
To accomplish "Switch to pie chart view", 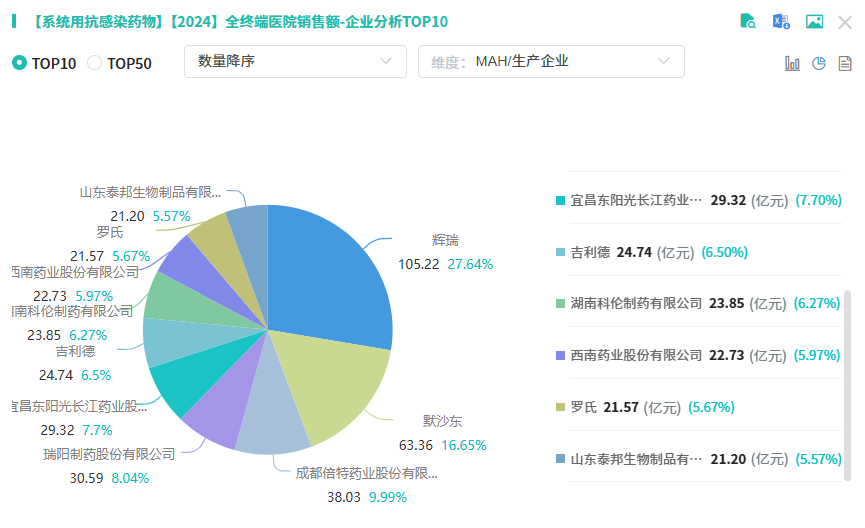I will tap(819, 63).
